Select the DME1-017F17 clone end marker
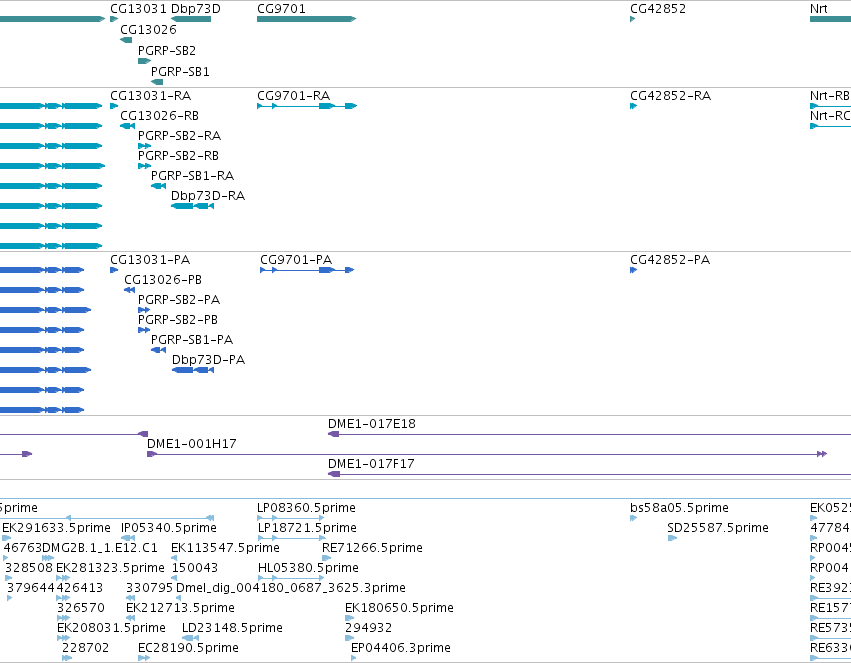Image resolution: width=851 pixels, height=663 pixels. [334, 474]
